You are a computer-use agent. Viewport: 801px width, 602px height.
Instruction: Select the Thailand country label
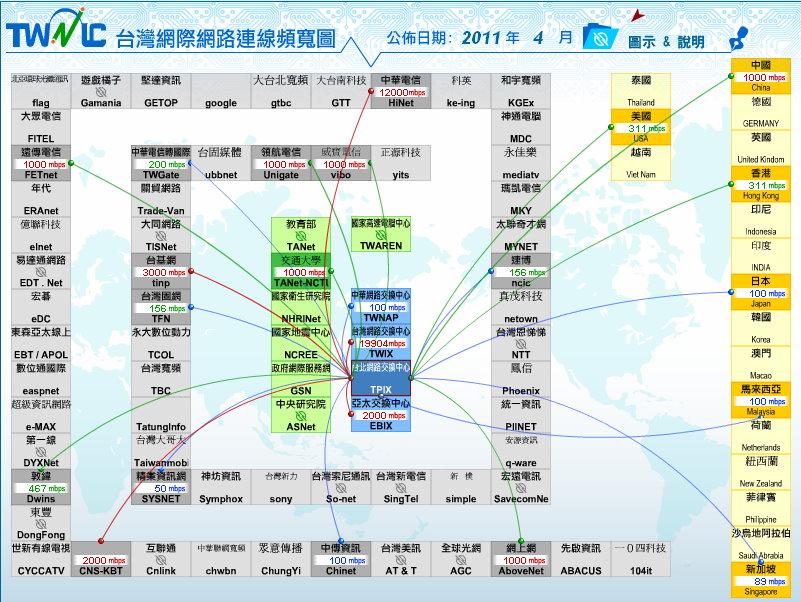(x=641, y=102)
